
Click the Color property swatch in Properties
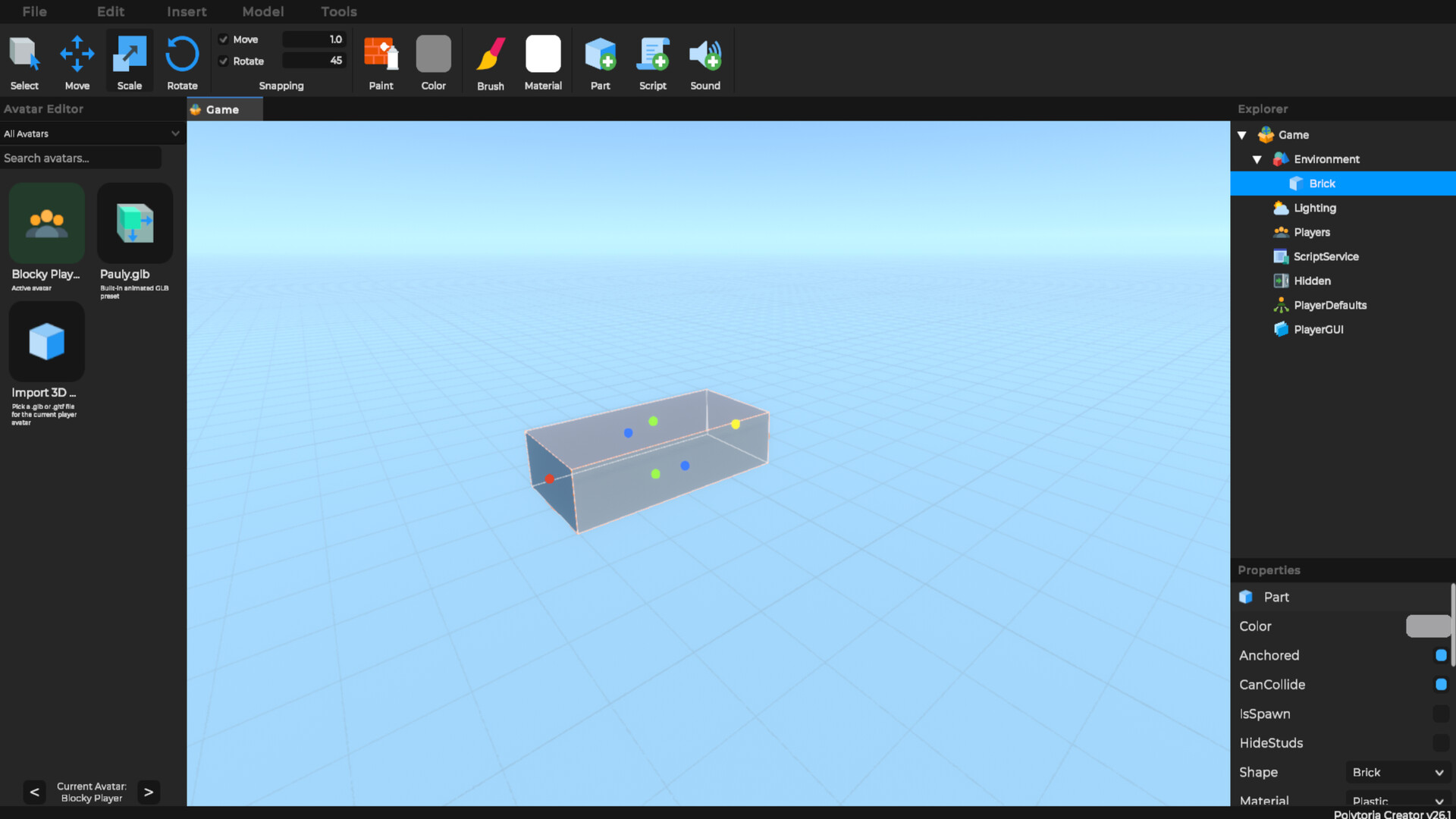(1427, 626)
